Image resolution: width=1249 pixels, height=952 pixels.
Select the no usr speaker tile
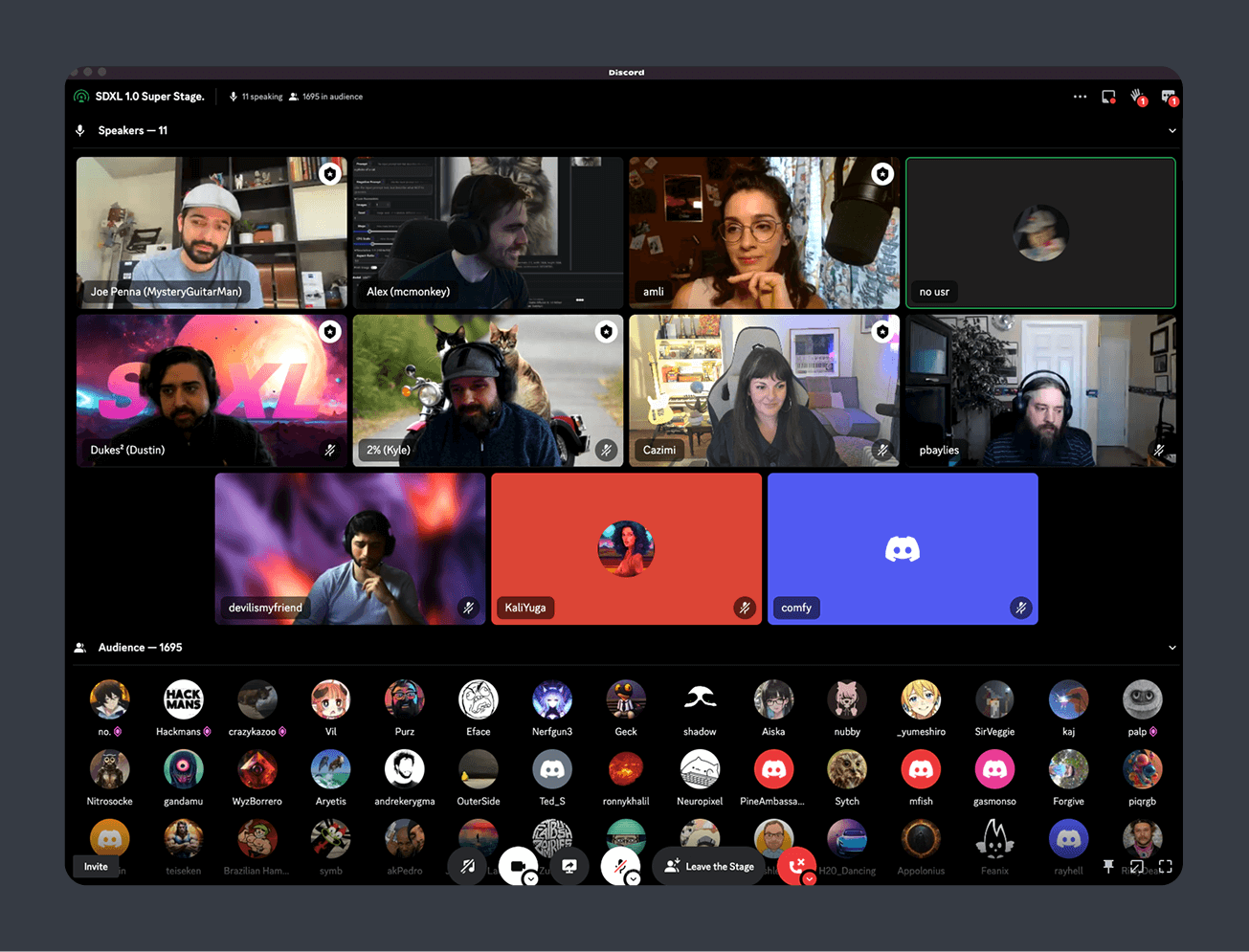tap(1040, 232)
